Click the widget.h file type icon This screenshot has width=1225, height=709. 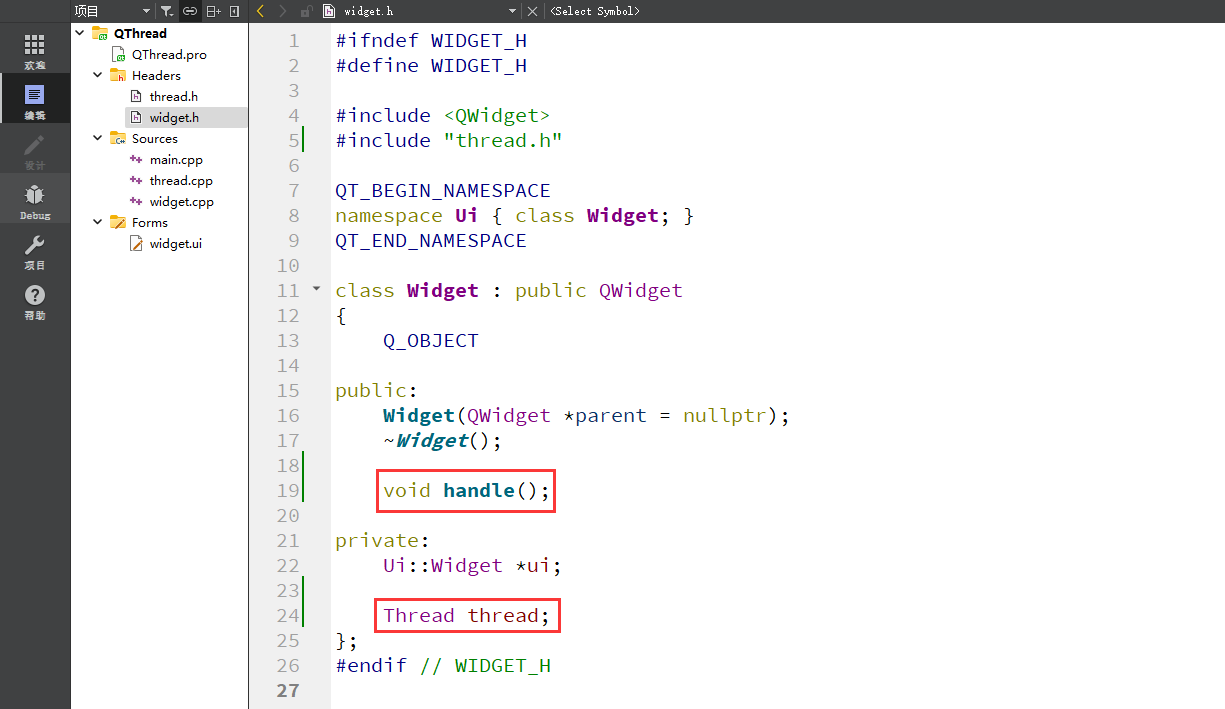pos(328,11)
